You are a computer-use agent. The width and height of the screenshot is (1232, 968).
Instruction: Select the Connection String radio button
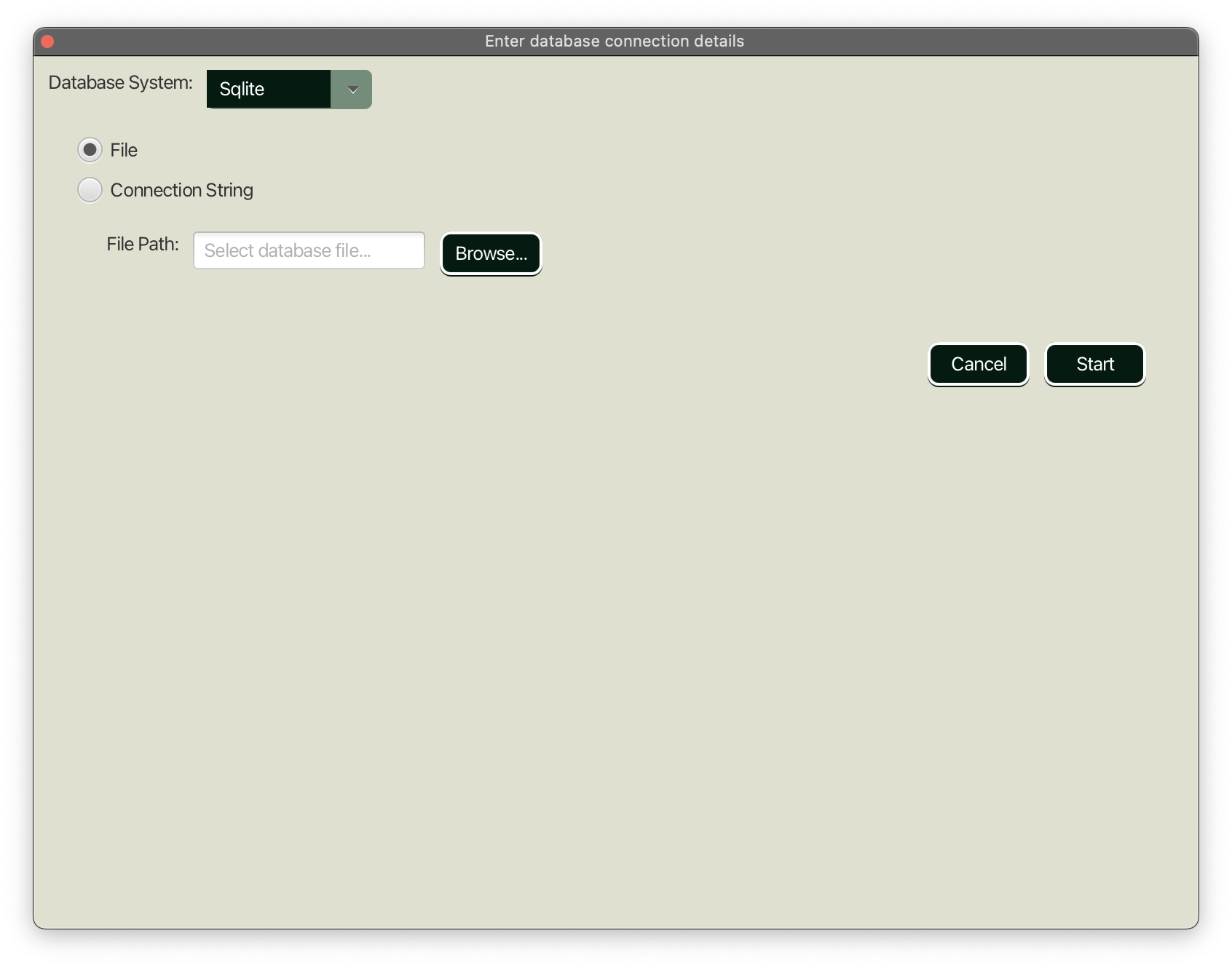(x=89, y=189)
